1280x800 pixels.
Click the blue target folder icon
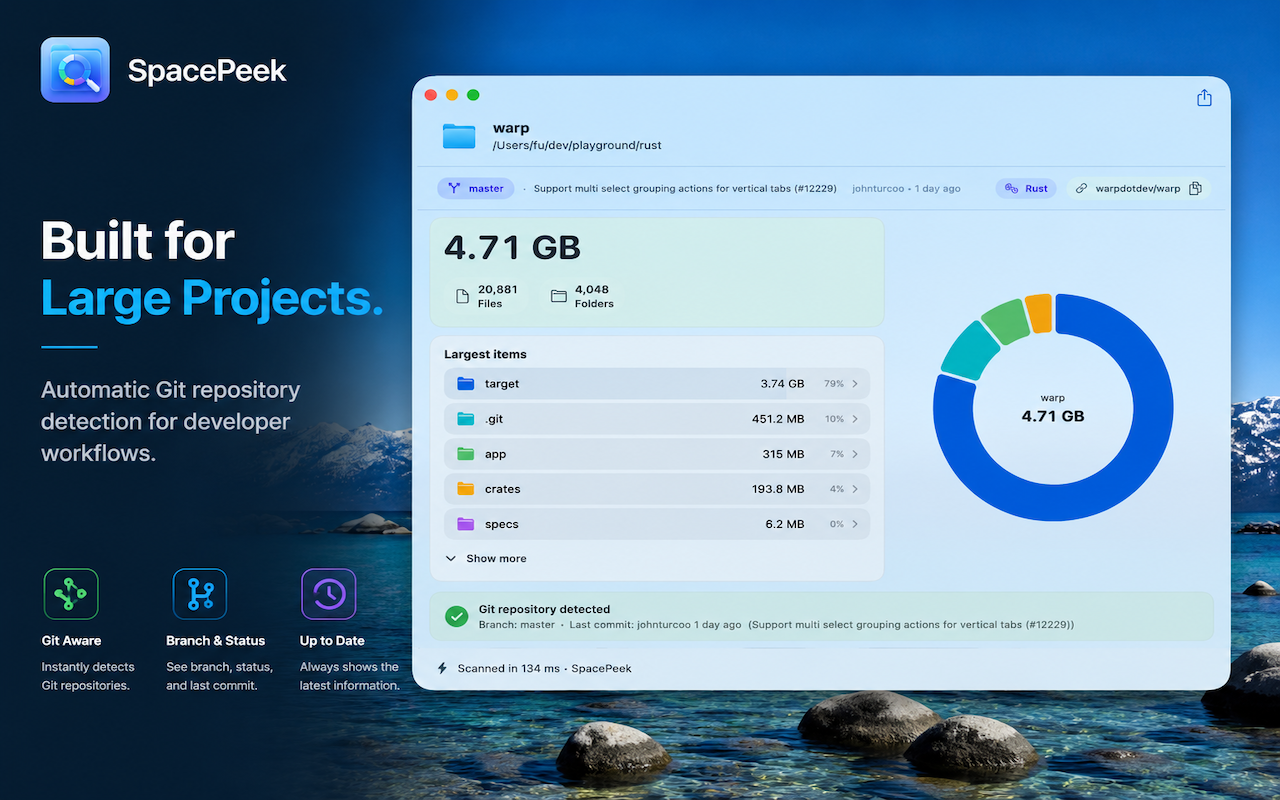click(465, 383)
